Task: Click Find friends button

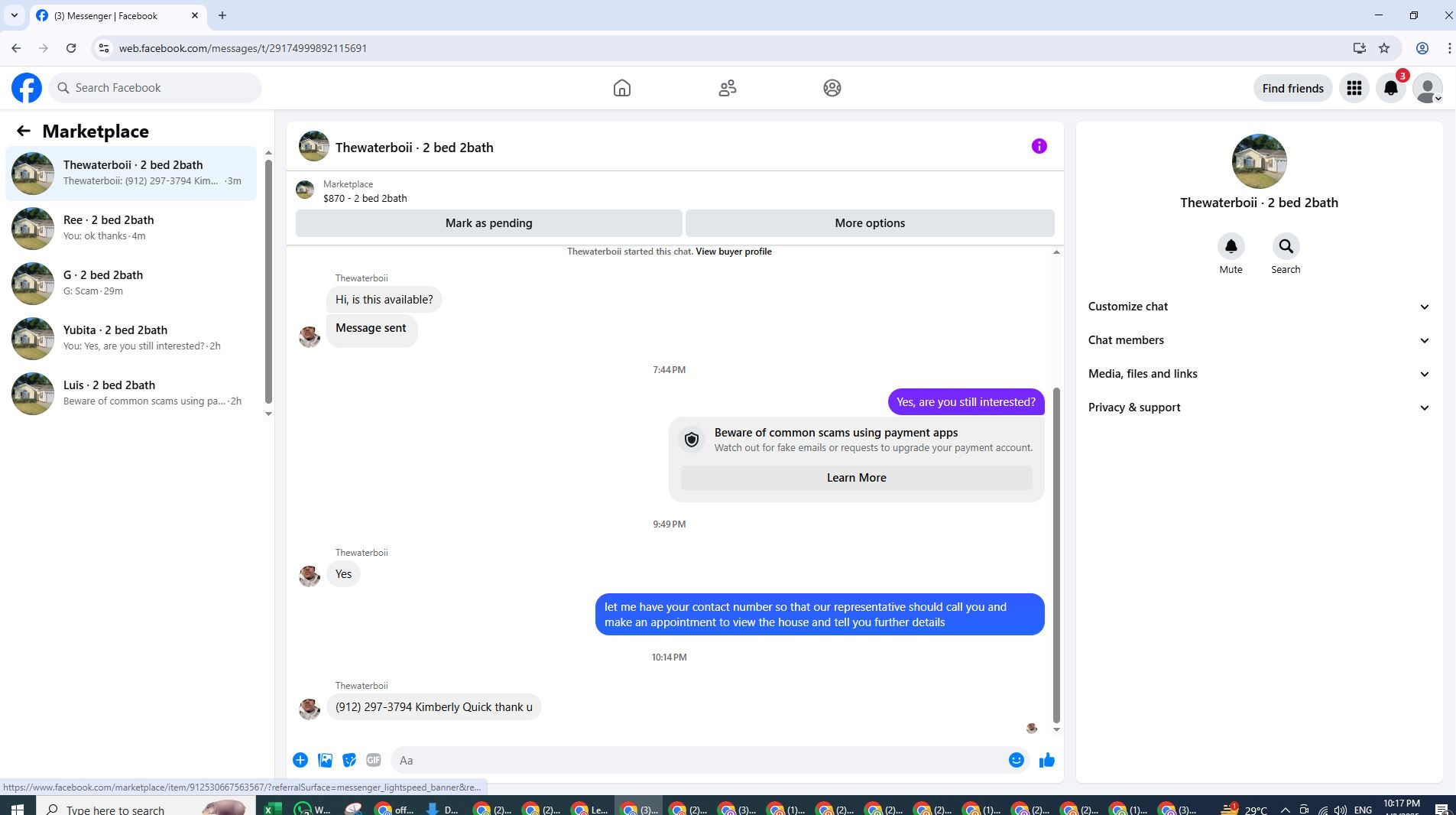Action: point(1292,88)
